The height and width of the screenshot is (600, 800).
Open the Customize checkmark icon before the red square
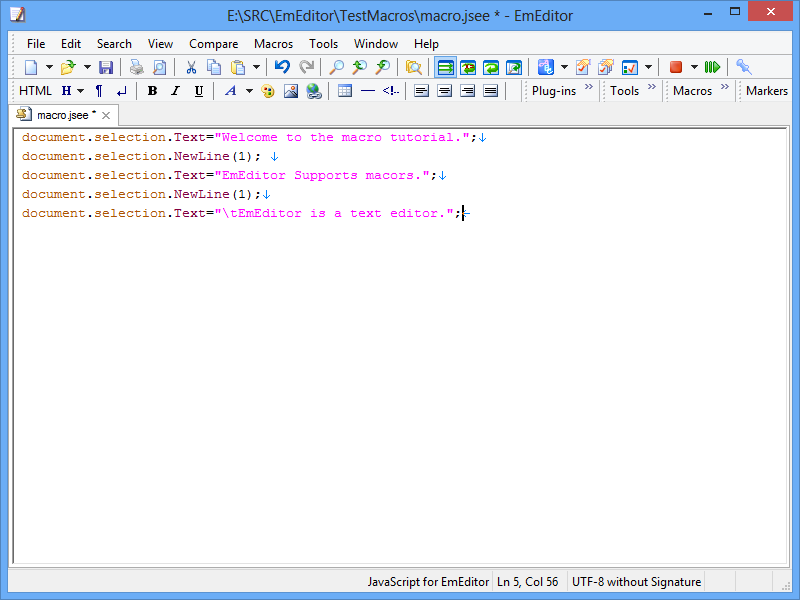click(630, 67)
